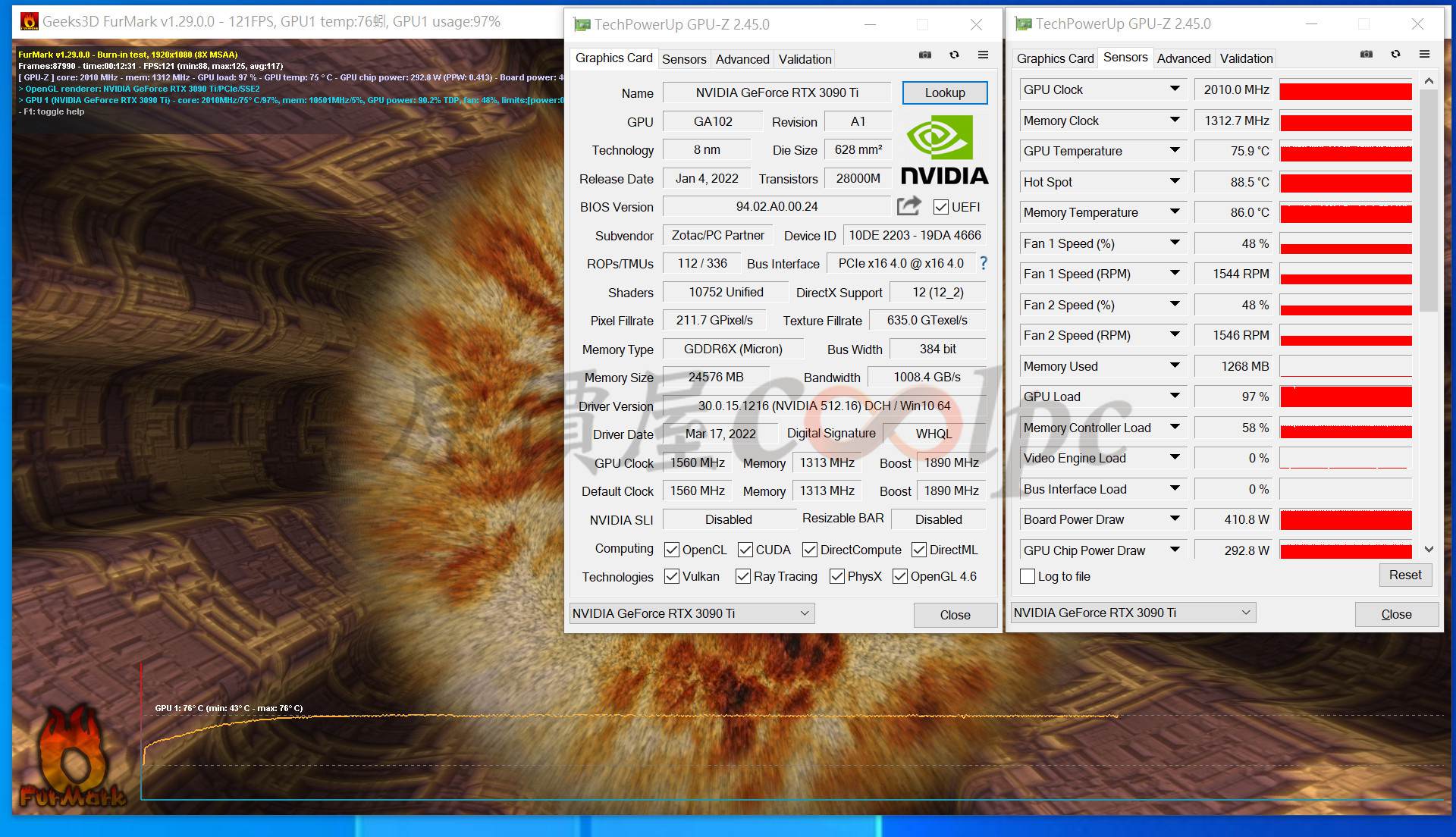The width and height of the screenshot is (1456, 837).
Task: Click GPU Temperature red sensor graph
Action: click(x=1345, y=152)
